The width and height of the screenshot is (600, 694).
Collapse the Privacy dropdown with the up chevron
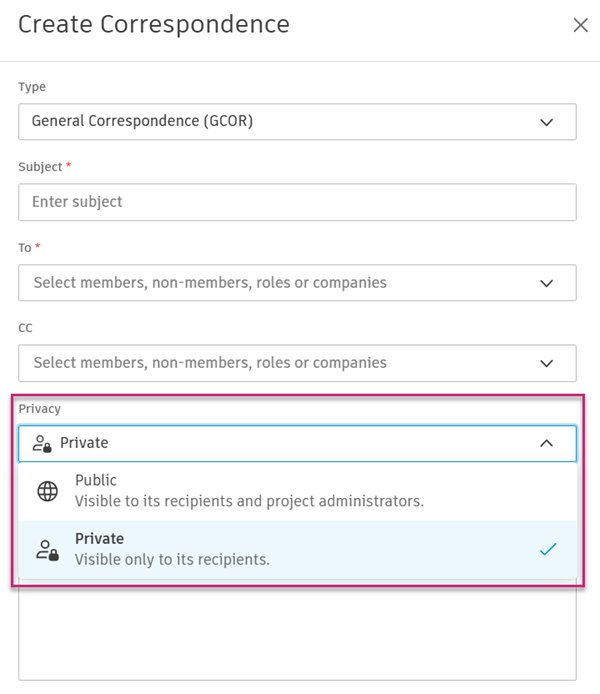[x=546, y=443]
